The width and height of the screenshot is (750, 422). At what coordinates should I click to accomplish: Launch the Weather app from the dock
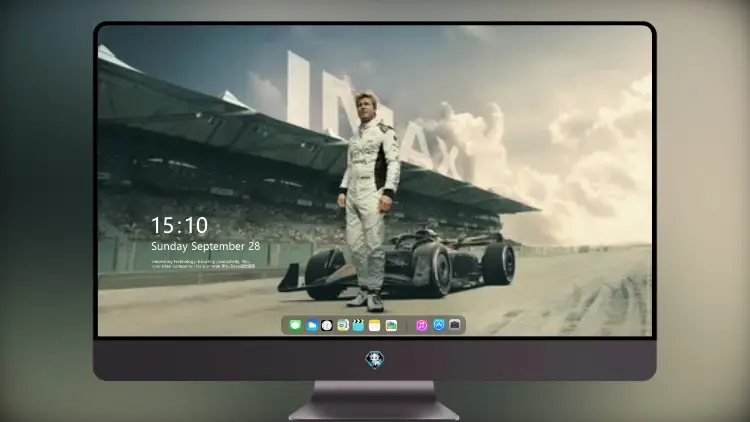point(311,325)
